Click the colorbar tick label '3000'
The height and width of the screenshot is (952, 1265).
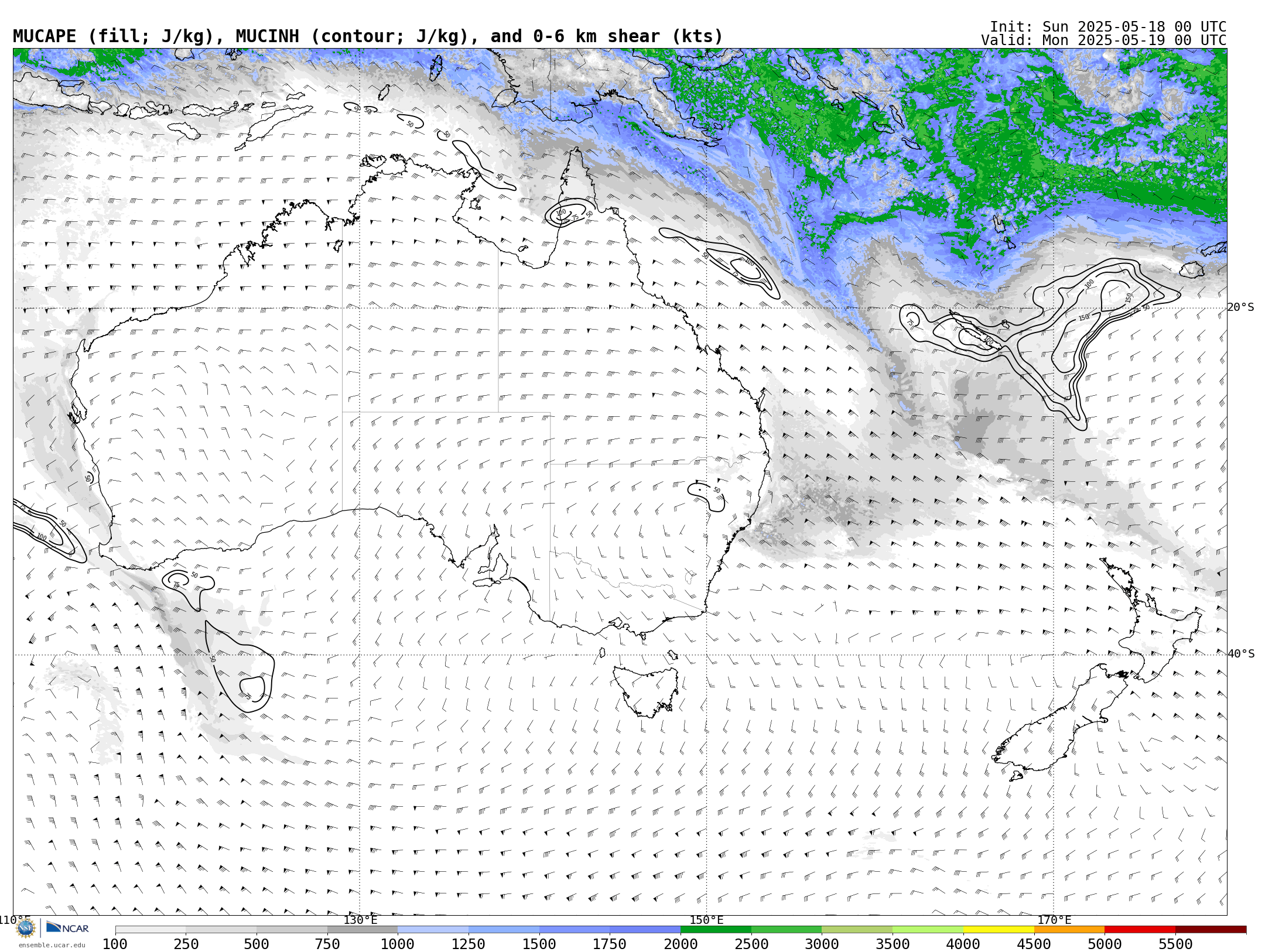tap(822, 944)
